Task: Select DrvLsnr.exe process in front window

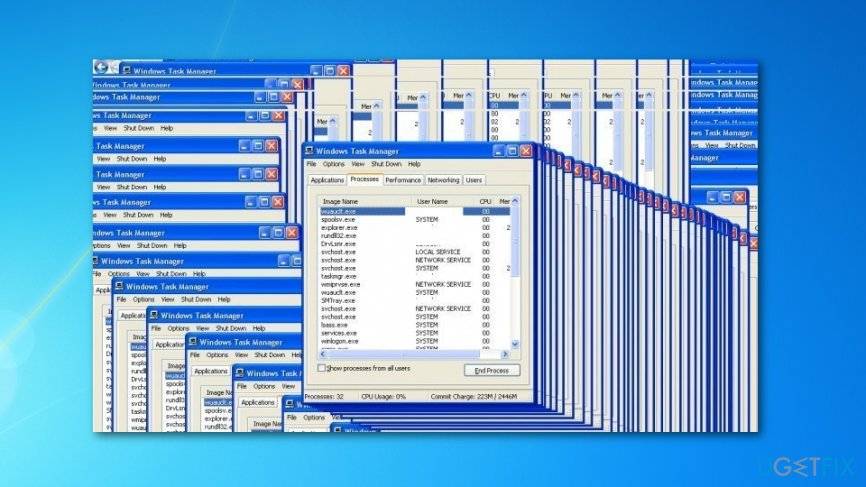Action: coord(338,244)
